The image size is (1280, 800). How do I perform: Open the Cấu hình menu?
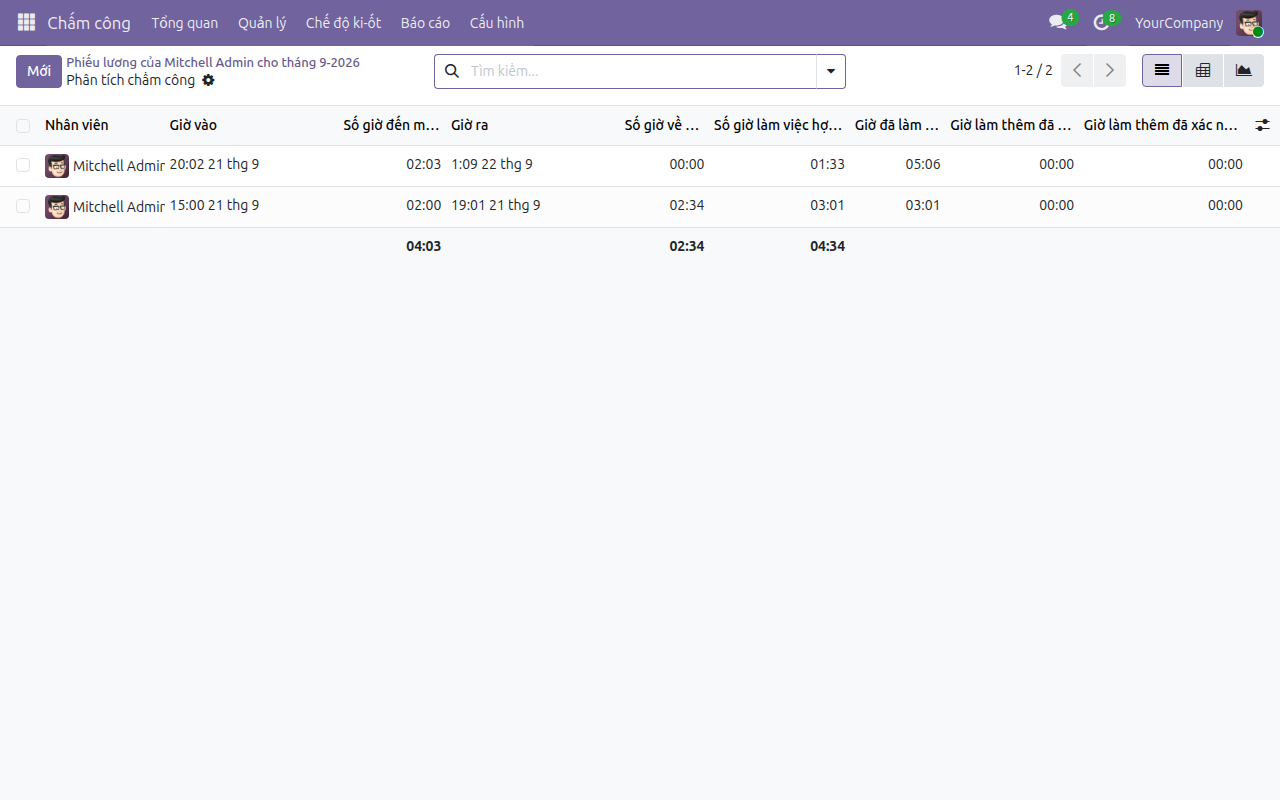pos(497,22)
